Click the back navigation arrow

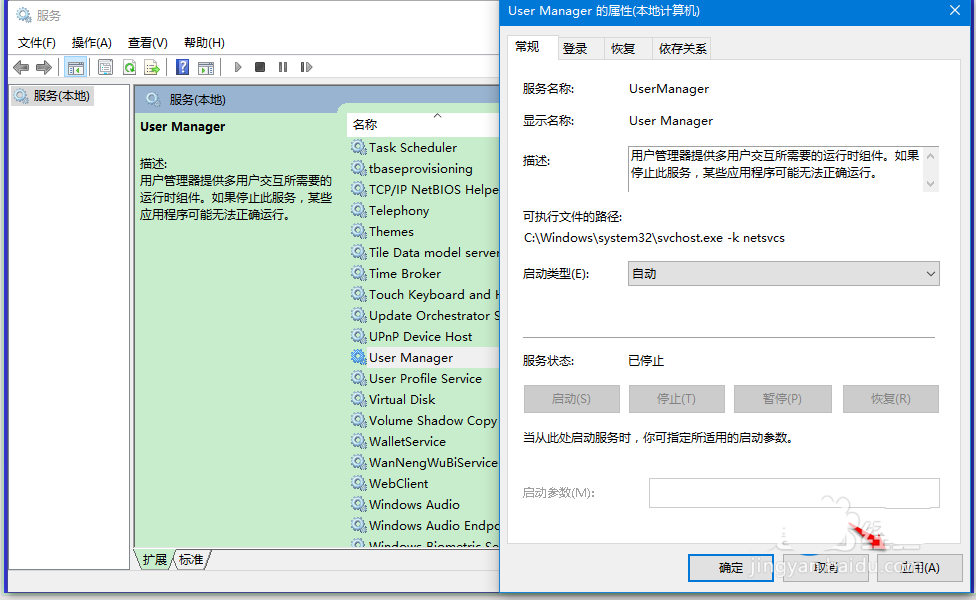[21, 67]
